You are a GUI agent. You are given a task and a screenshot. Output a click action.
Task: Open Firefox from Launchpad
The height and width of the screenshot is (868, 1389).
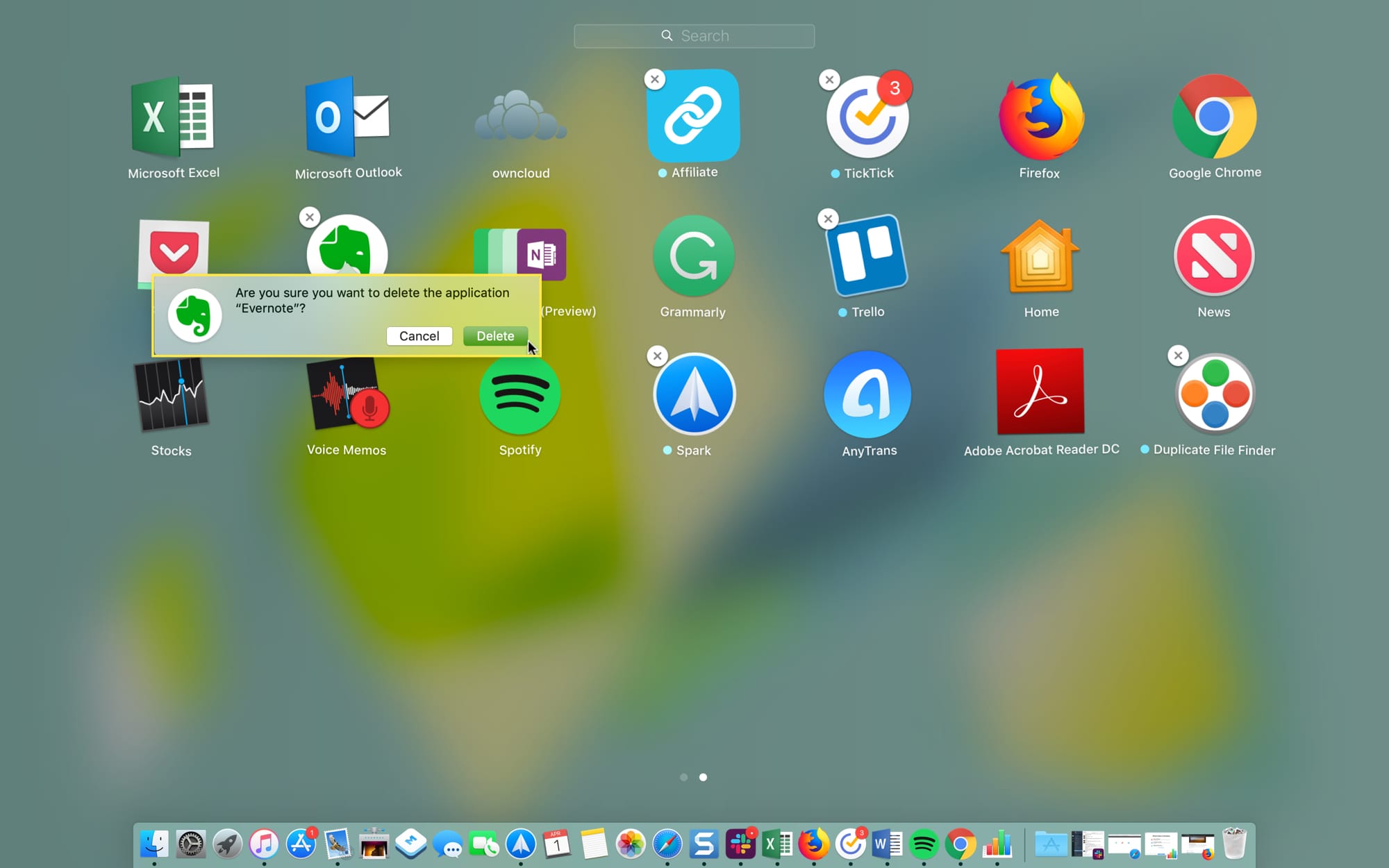[x=1039, y=118]
